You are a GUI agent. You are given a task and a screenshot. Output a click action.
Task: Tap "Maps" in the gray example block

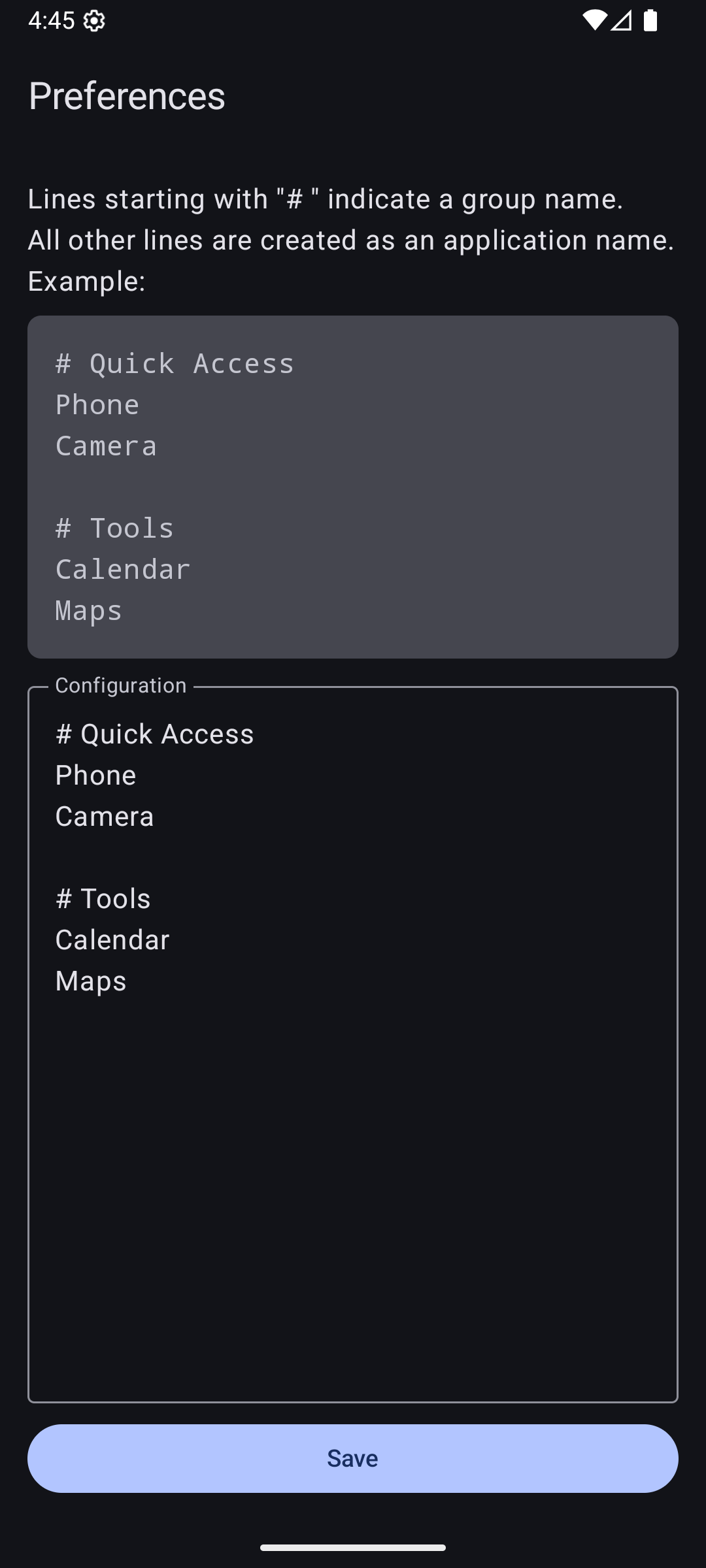coord(89,611)
